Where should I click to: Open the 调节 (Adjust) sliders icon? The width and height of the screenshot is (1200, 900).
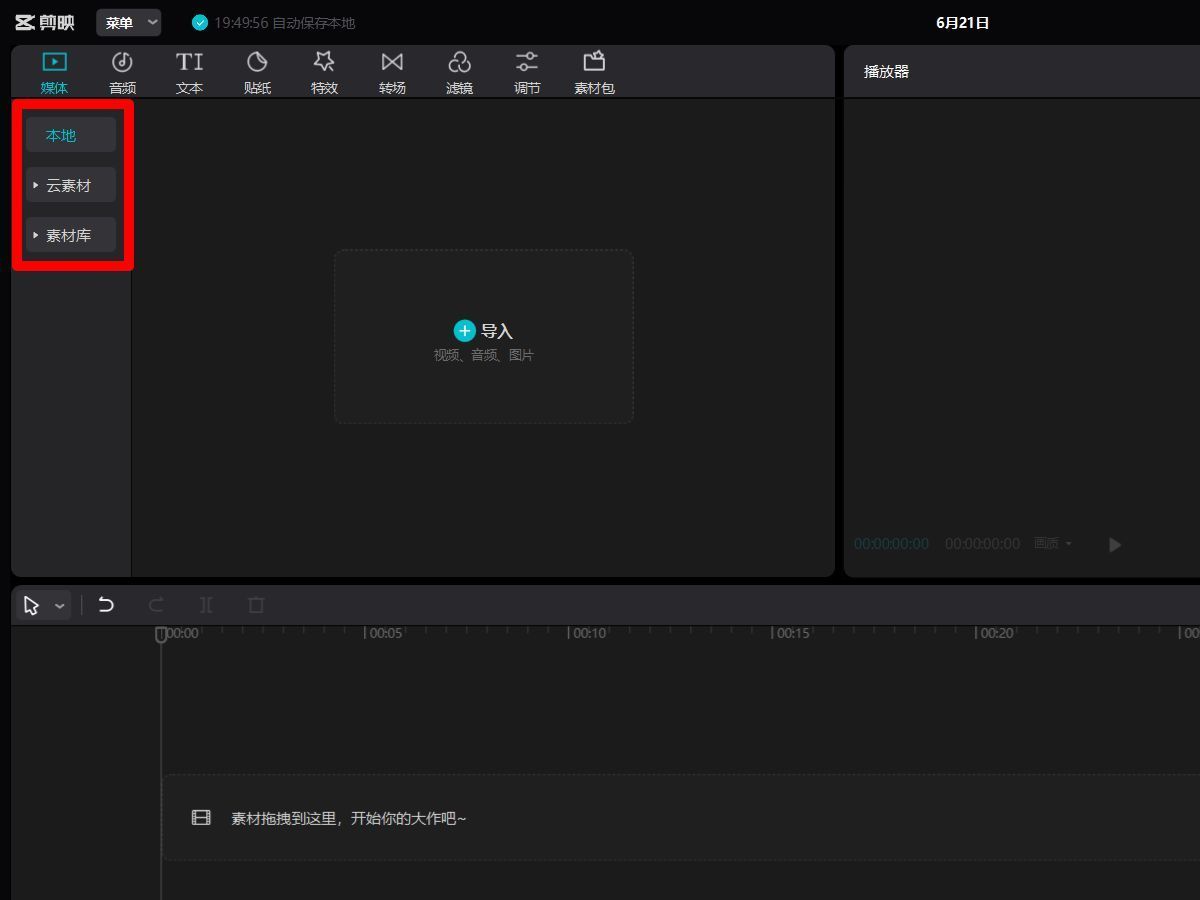tap(527, 63)
